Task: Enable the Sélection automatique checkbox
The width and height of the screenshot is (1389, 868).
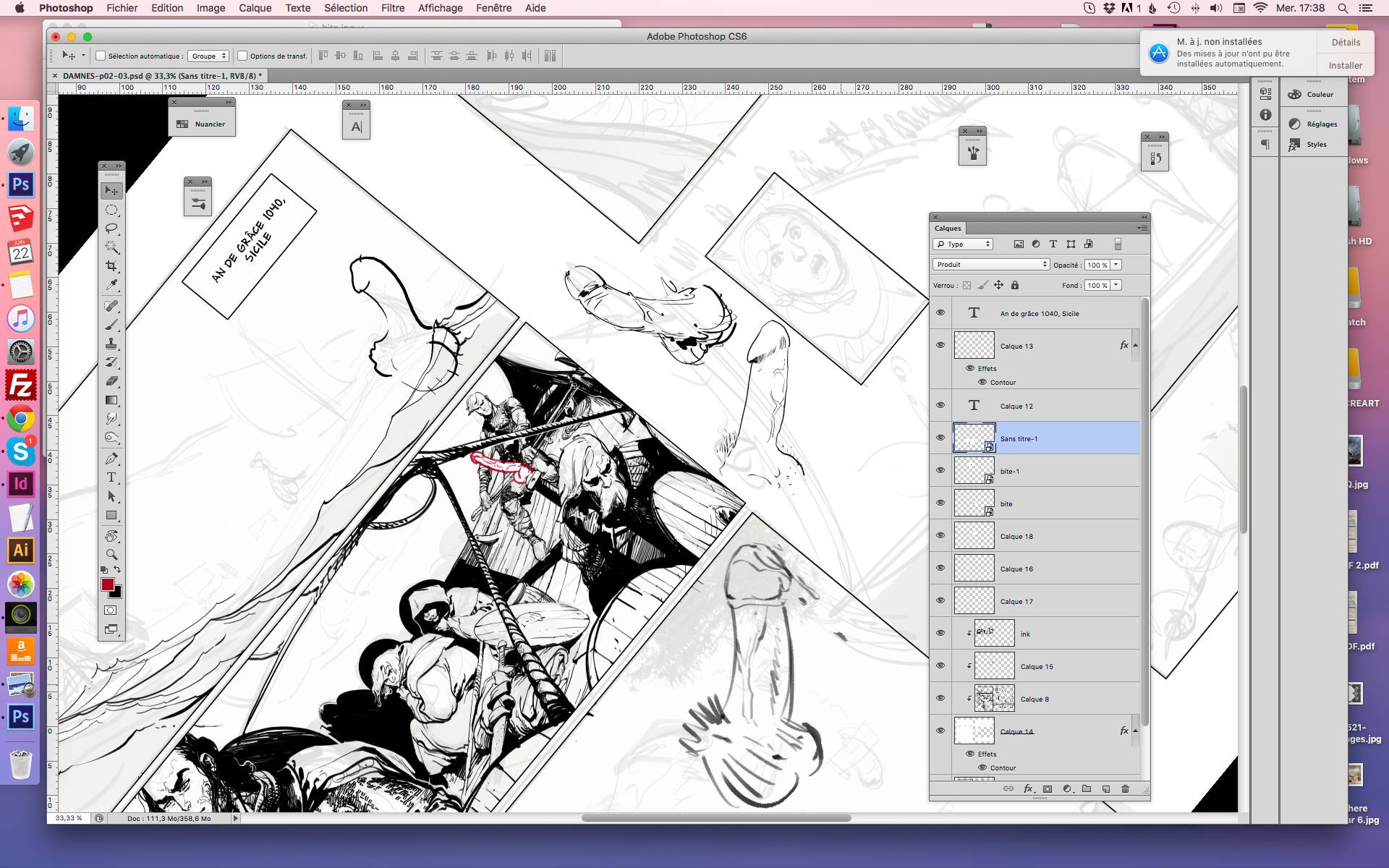Action: [101, 56]
